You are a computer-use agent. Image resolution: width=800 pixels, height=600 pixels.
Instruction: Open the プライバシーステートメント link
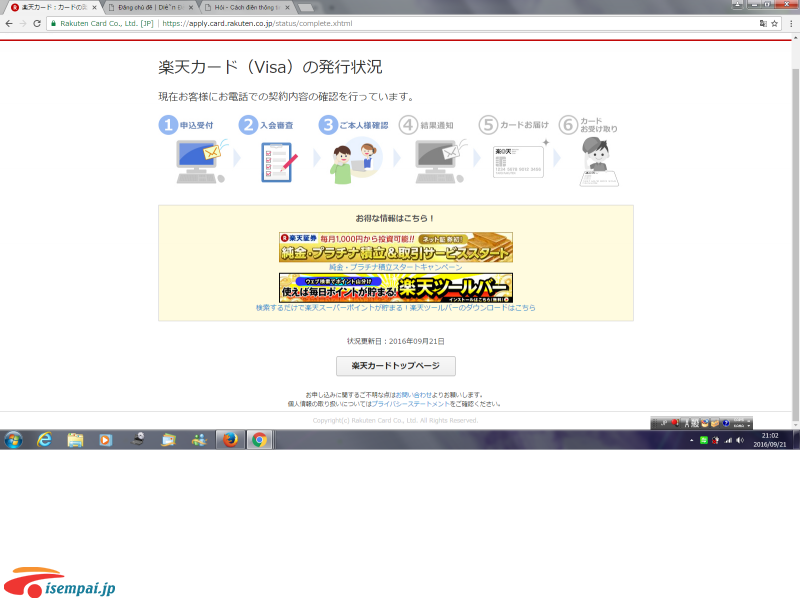411,404
